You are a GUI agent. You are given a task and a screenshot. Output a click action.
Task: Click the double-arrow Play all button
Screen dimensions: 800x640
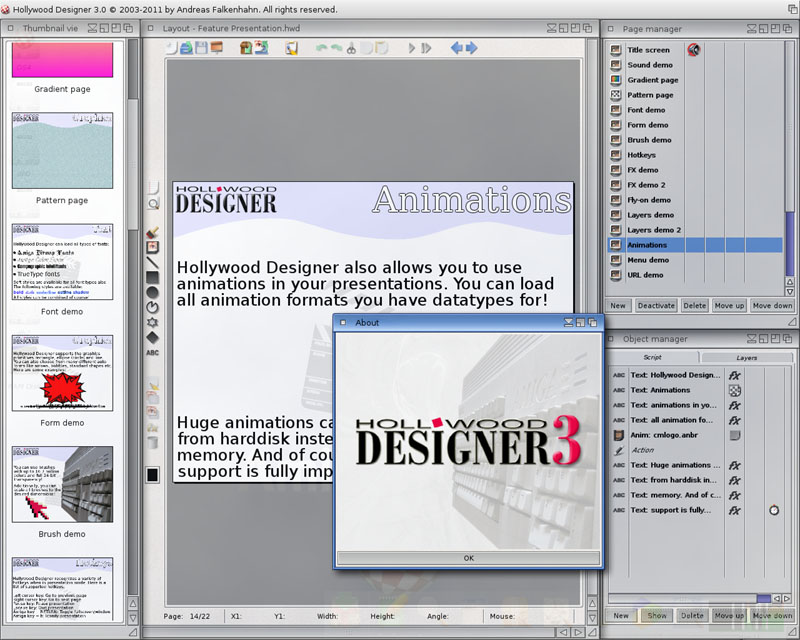427,48
